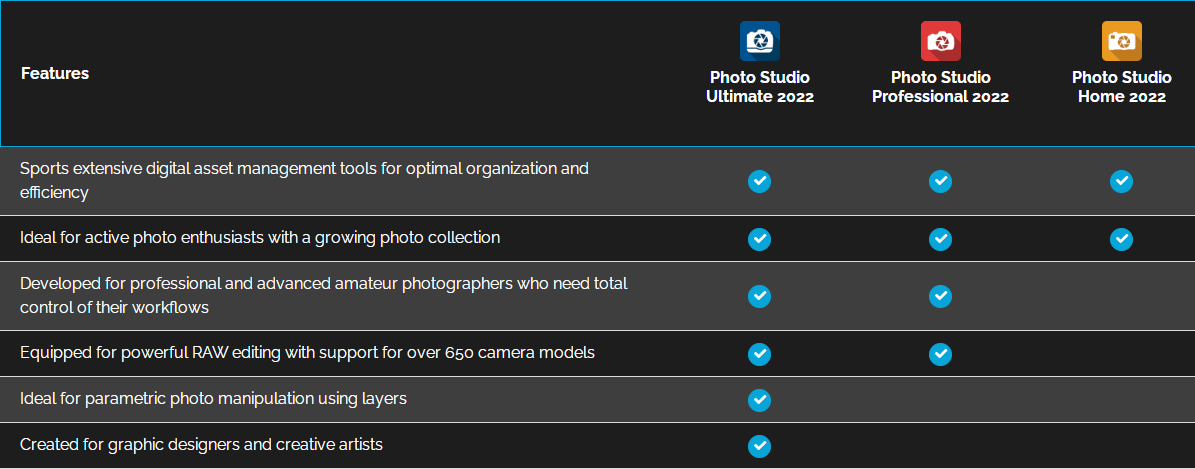Select the Photo Studio Home 2022 heading

pyautogui.click(x=1122, y=87)
